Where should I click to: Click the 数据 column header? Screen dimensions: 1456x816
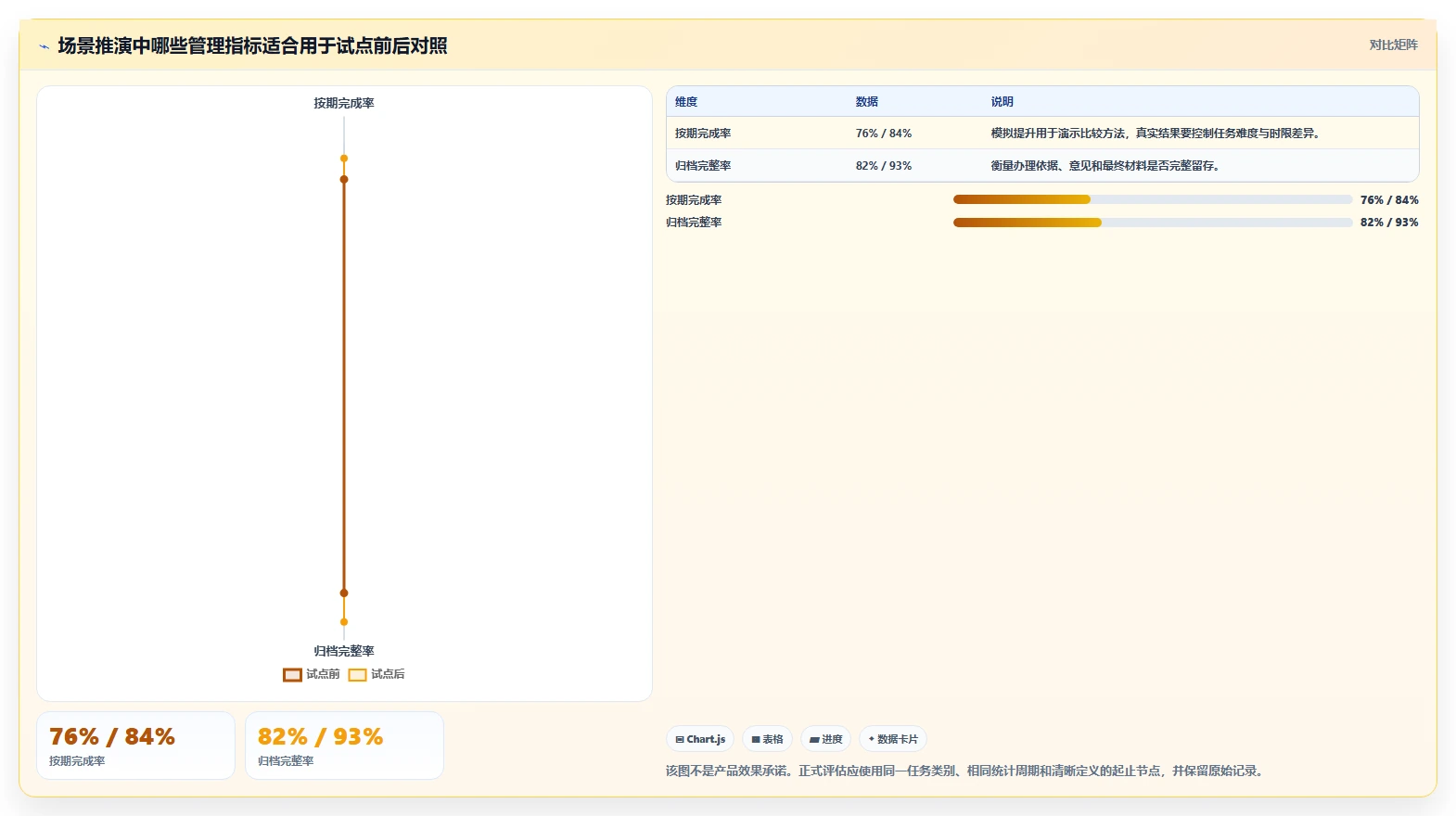[x=867, y=102]
